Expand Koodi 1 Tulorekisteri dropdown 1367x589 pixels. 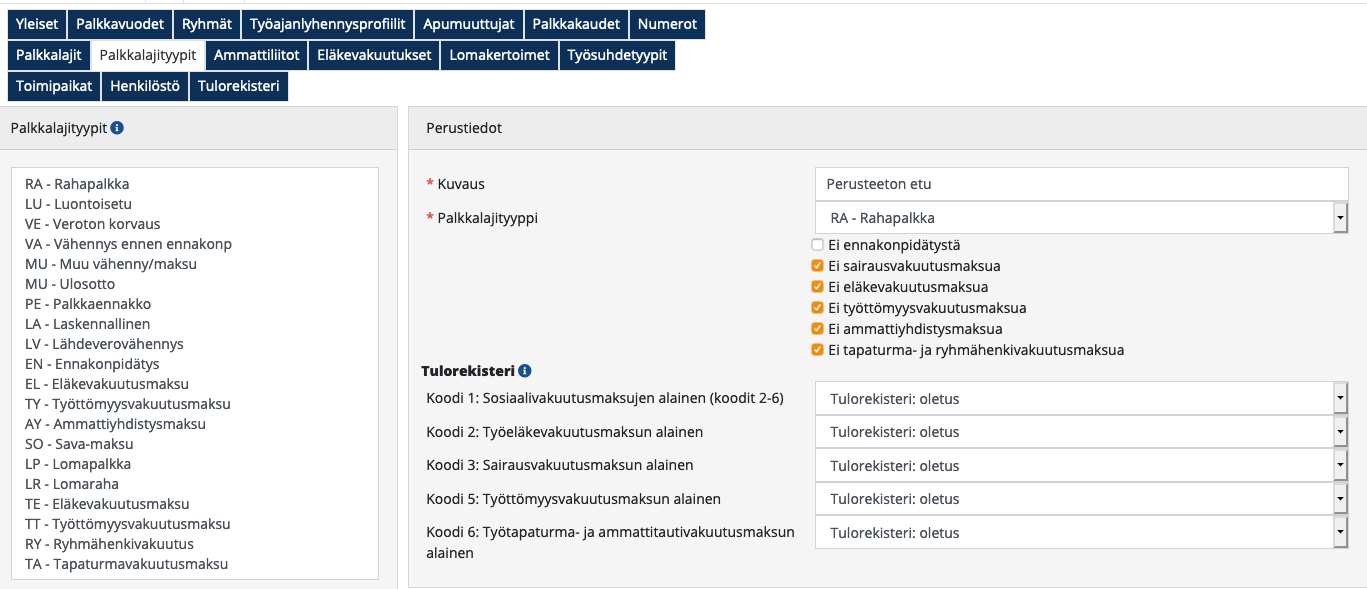(x=1081, y=399)
